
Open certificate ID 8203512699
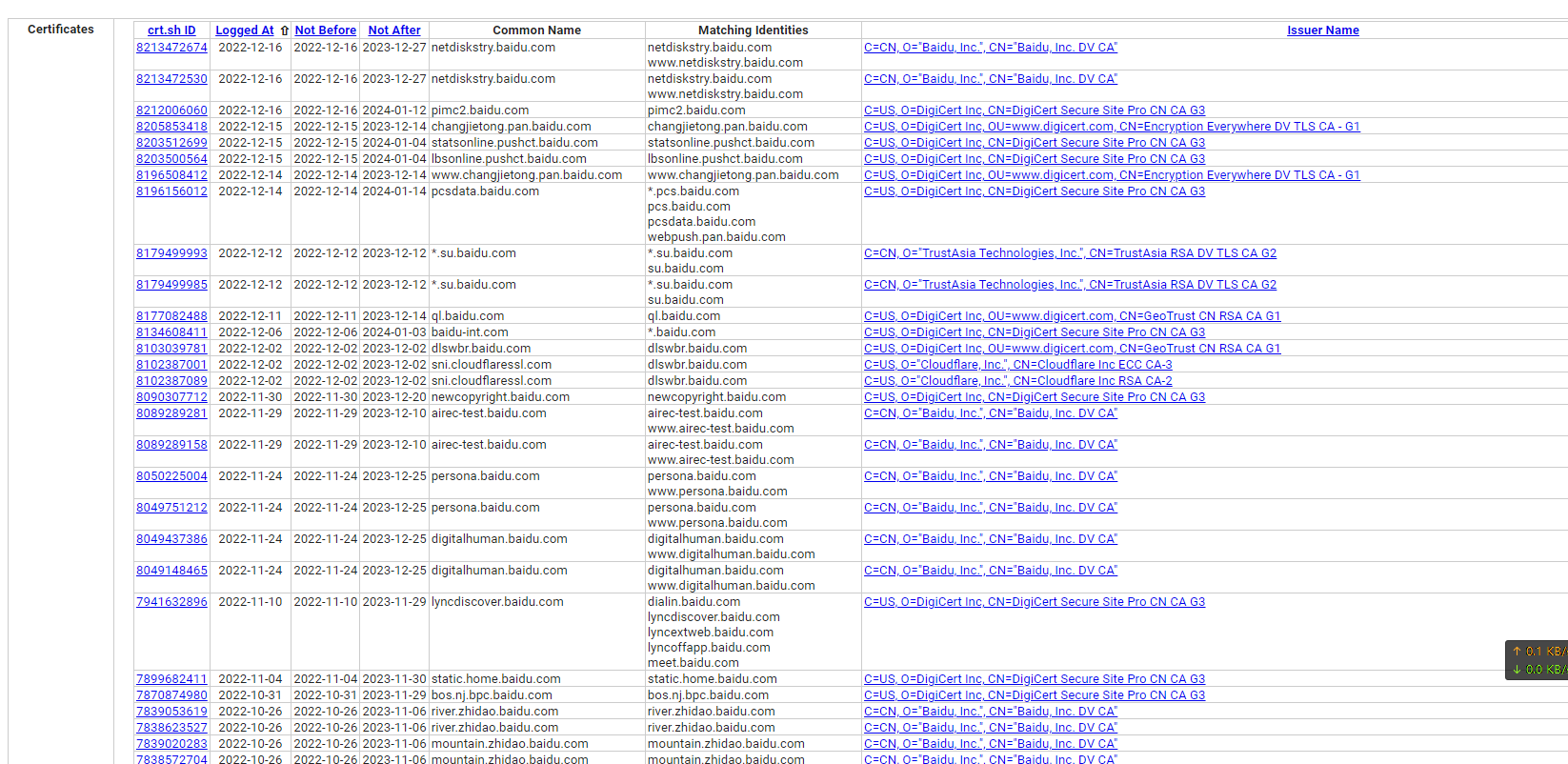(171, 143)
